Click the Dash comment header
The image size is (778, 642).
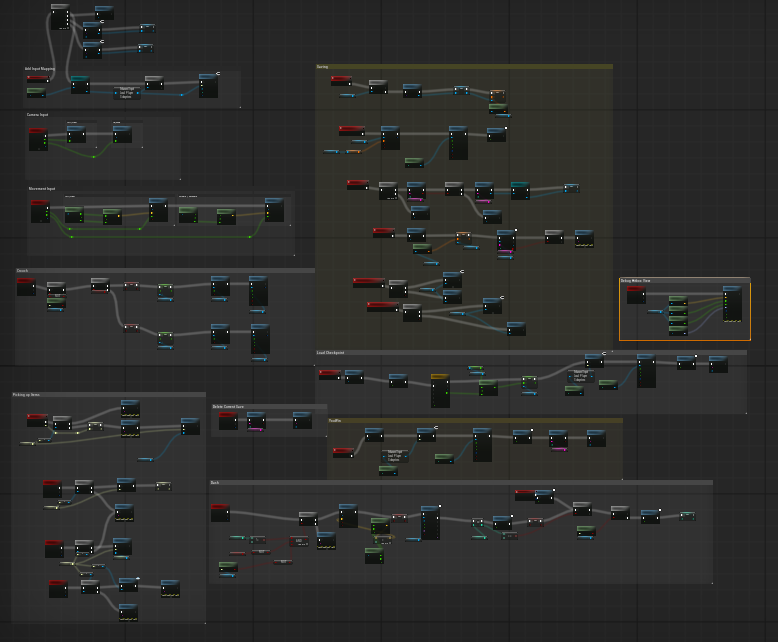(x=461, y=482)
